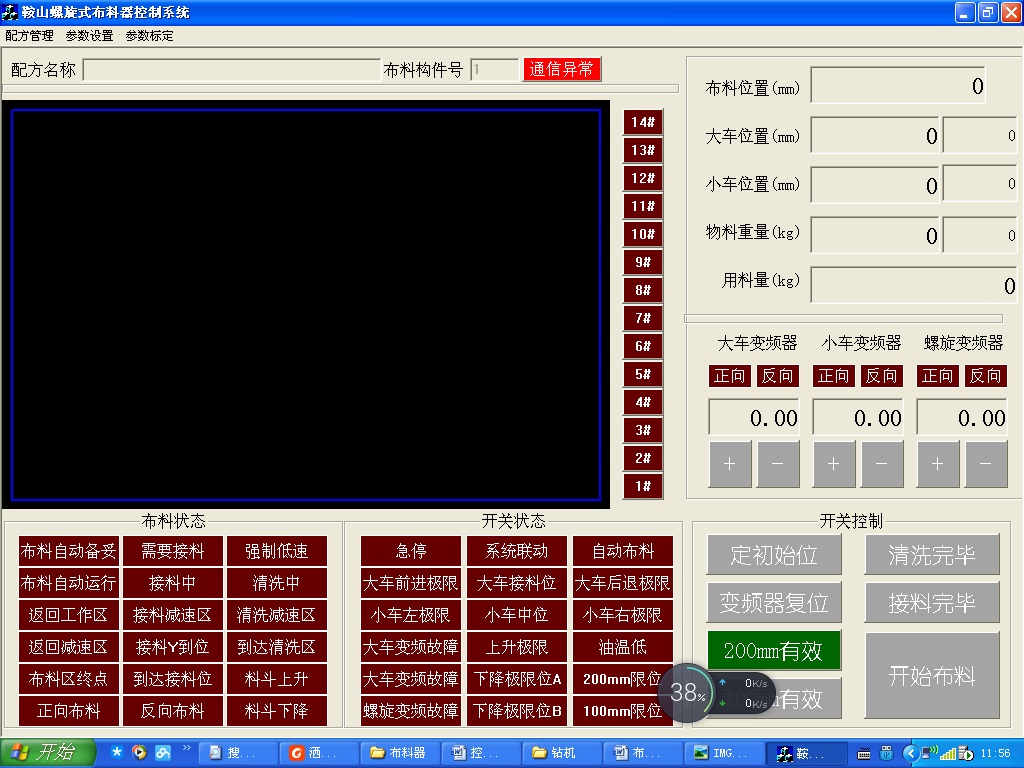This screenshot has height=768, width=1024.
Task: Click the 14# position indicator
Action: (x=642, y=122)
